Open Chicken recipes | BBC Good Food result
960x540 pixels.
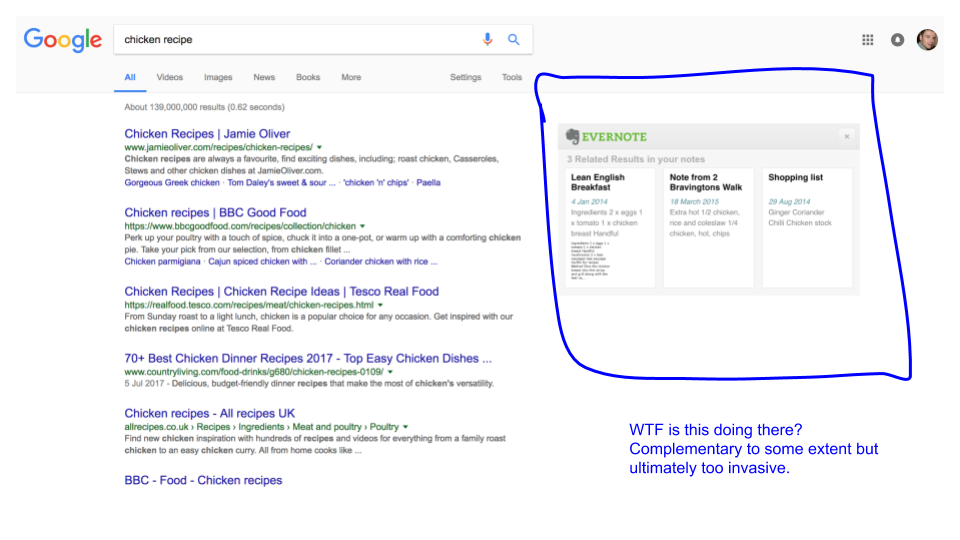(x=216, y=212)
